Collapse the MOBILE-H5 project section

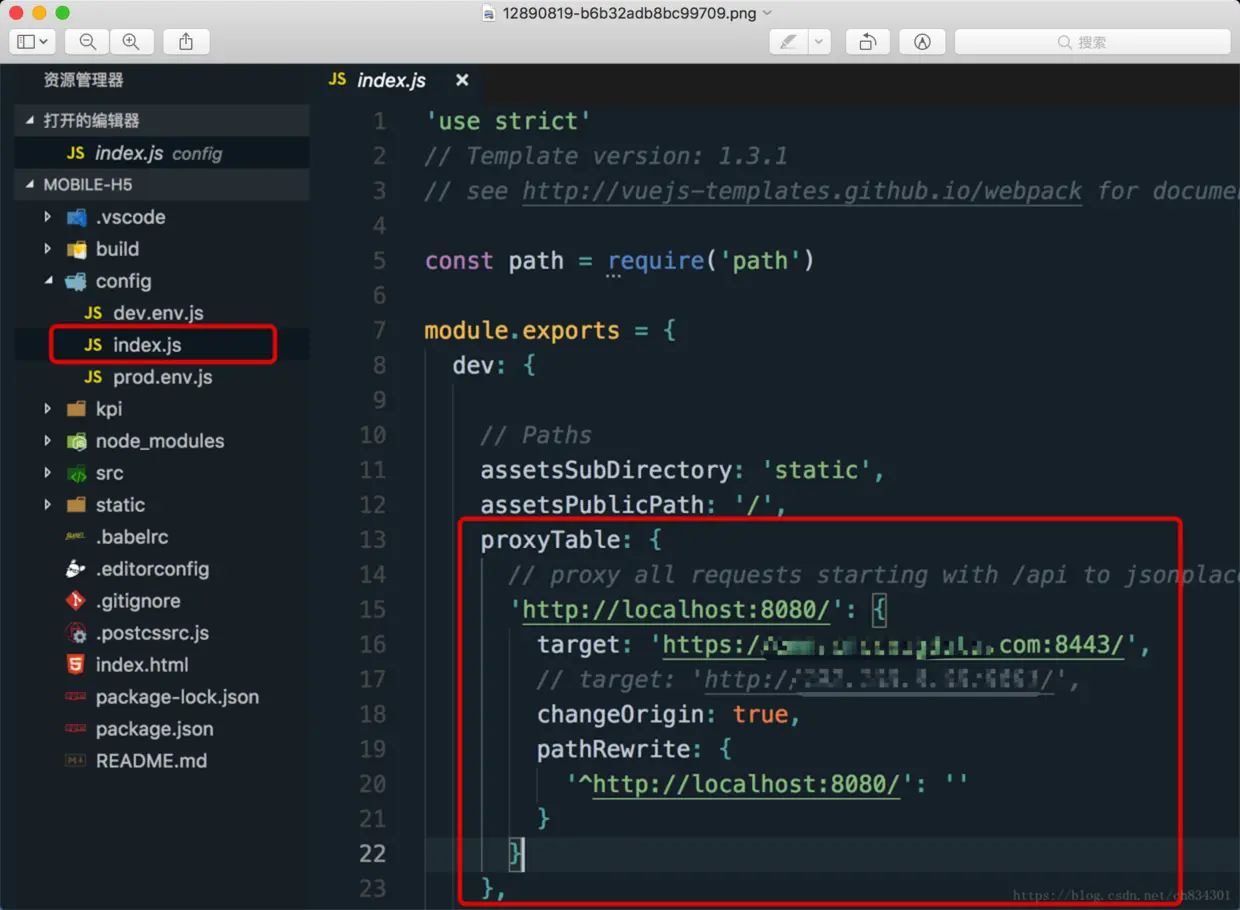pos(162,185)
